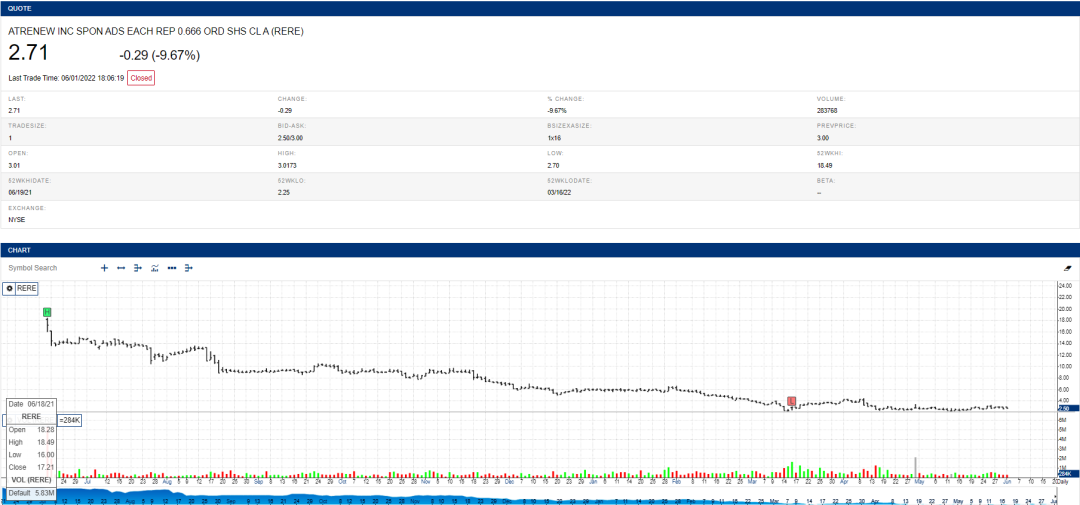This screenshot has height=505, width=1080.
Task: Click the 24.00 label on price axis
Action: point(1066,286)
